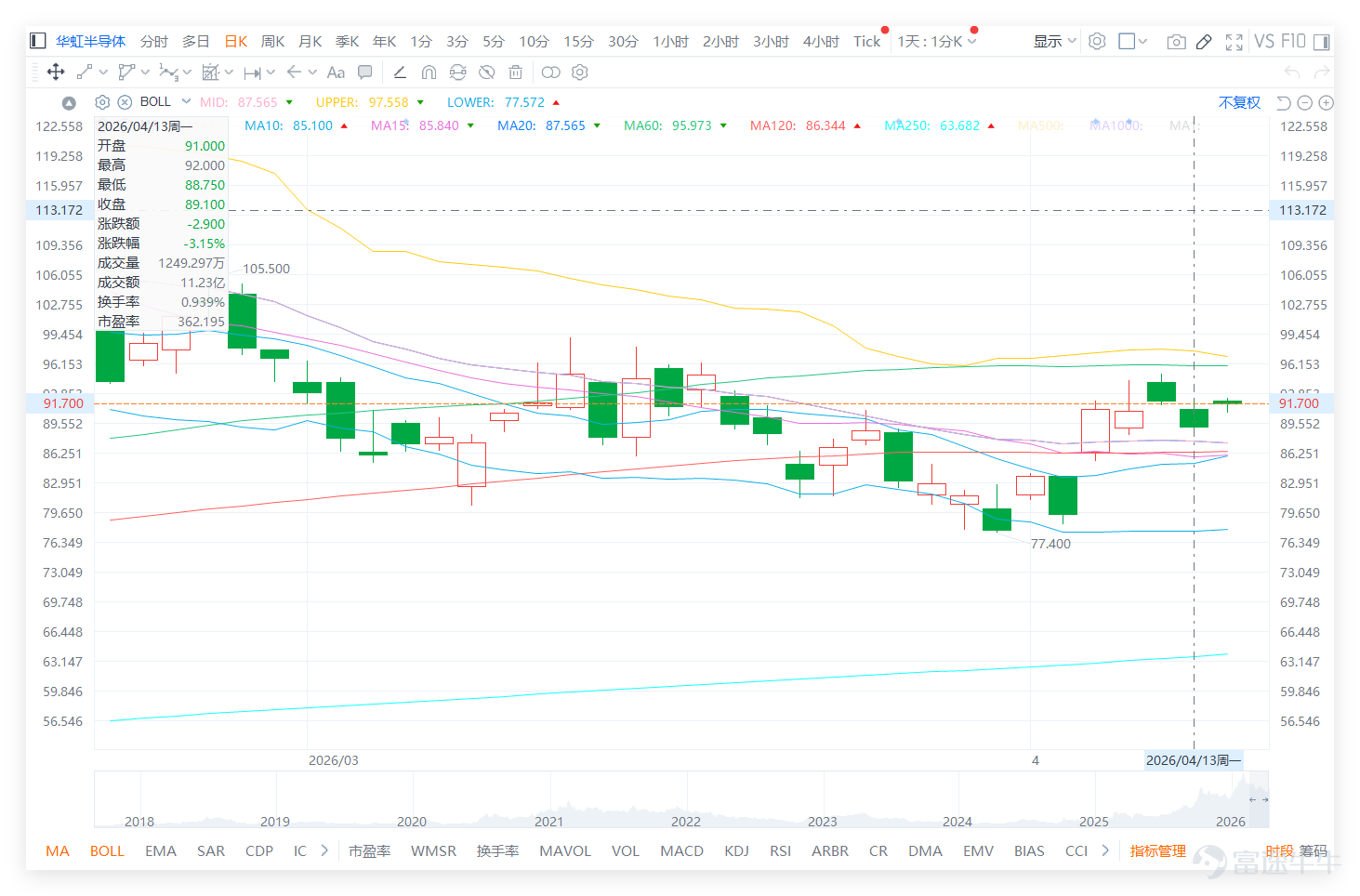Click the 华虹半导体 stock name
The width and height of the screenshot is (1360, 896).
tap(90, 41)
